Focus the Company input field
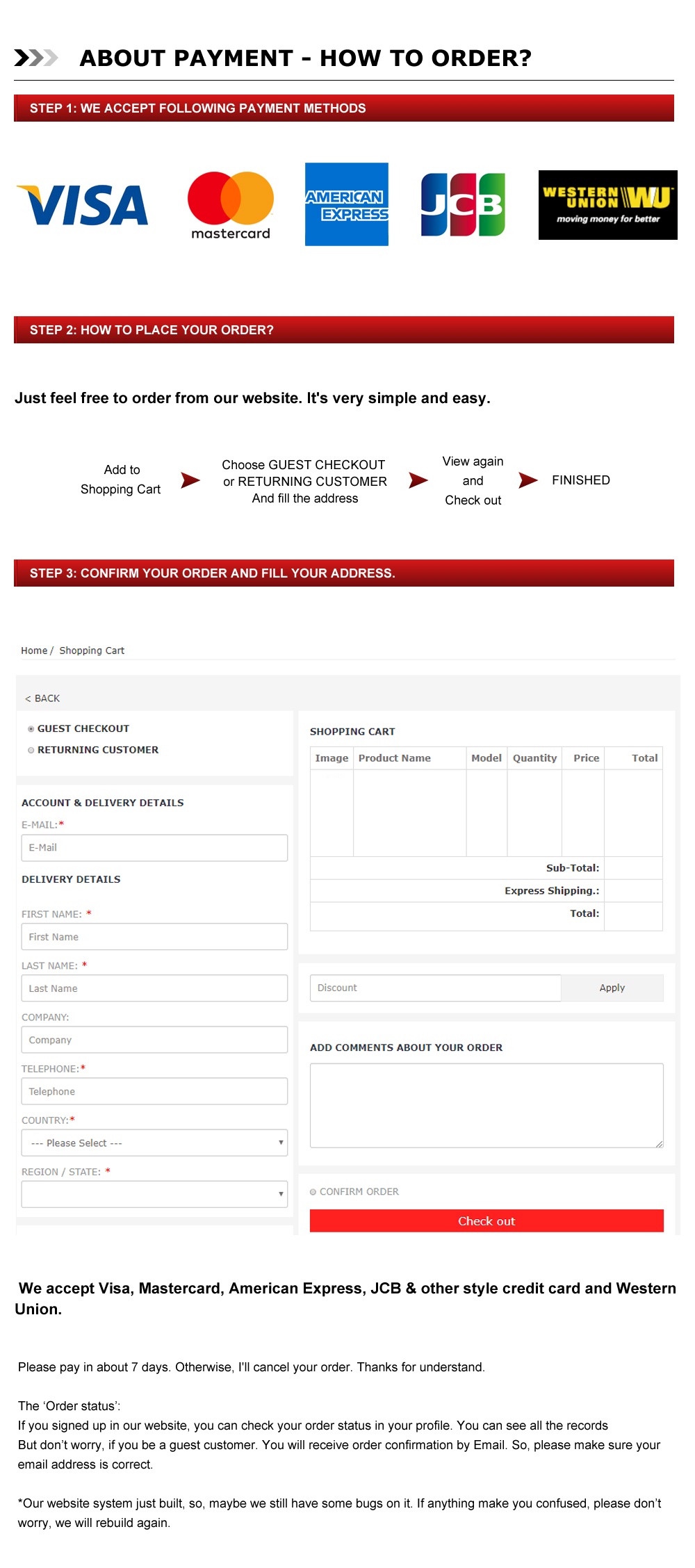Screen dimensions: 695x1568 (x=154, y=1040)
